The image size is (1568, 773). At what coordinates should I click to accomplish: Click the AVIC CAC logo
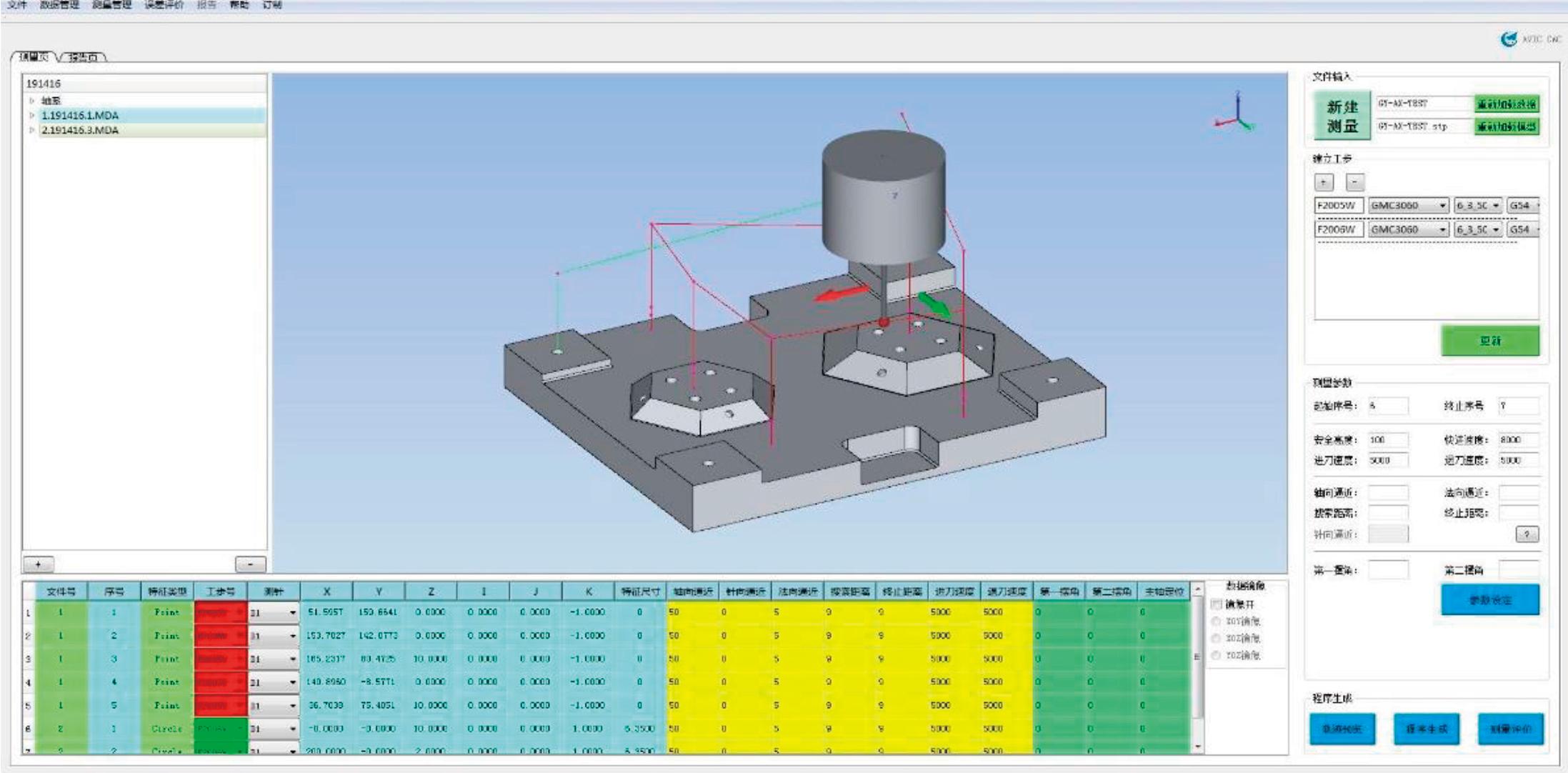point(1531,39)
